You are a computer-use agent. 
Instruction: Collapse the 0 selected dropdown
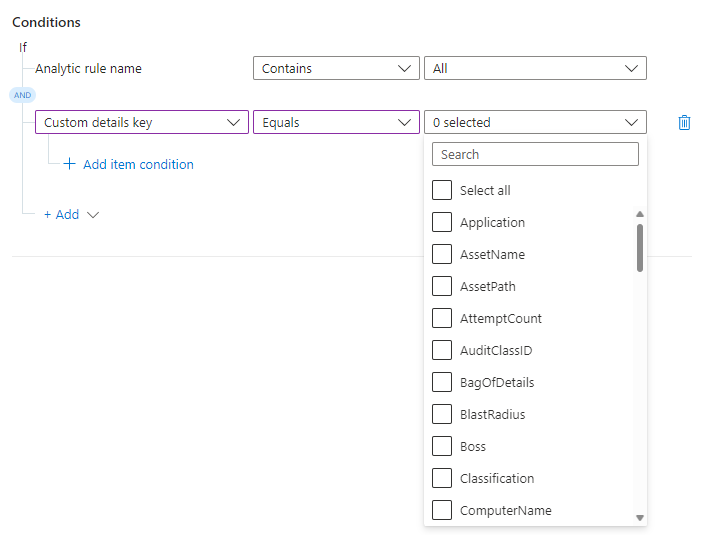(x=535, y=122)
